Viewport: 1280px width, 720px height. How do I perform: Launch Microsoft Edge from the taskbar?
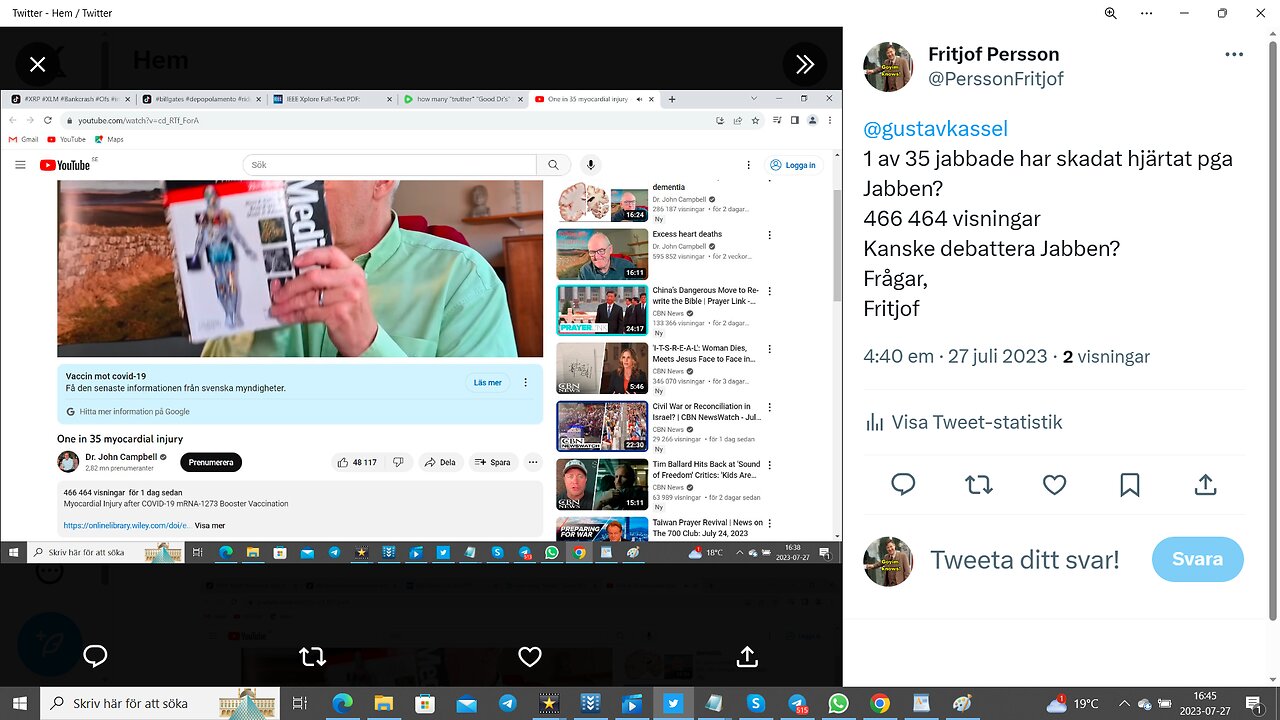click(x=342, y=703)
